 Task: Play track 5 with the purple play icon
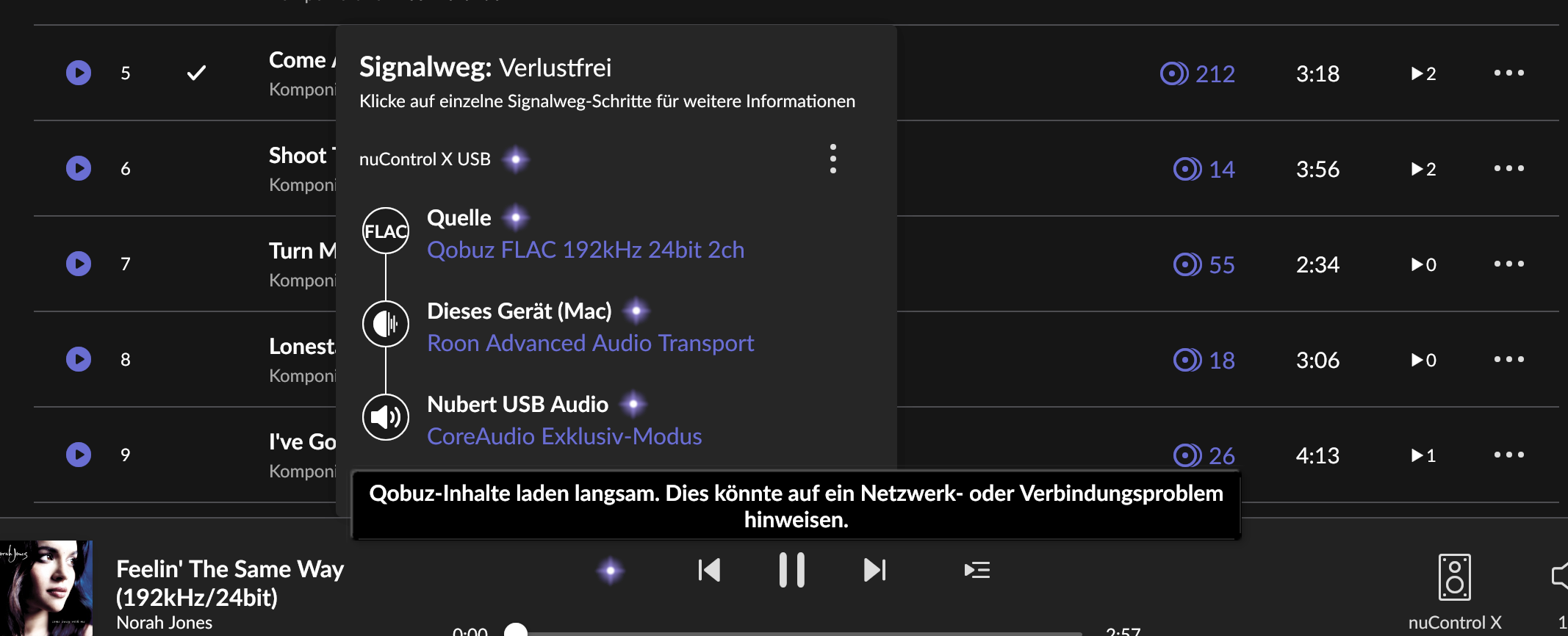point(79,73)
